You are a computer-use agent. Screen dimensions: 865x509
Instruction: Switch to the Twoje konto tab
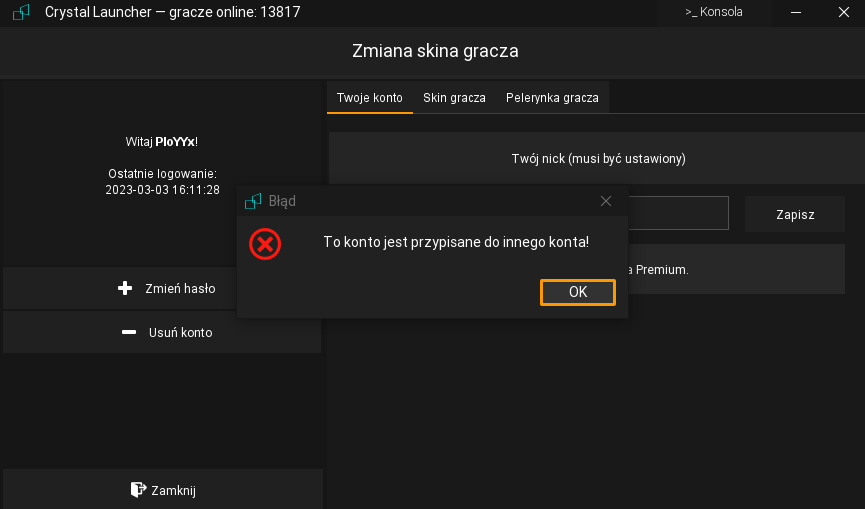(369, 98)
